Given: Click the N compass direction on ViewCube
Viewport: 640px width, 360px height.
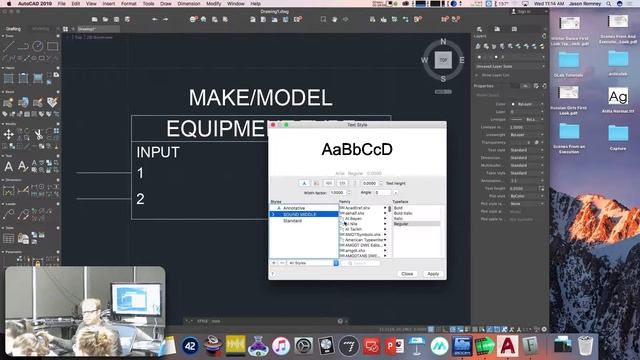Looking at the screenshot, I should pyautogui.click(x=443, y=42).
